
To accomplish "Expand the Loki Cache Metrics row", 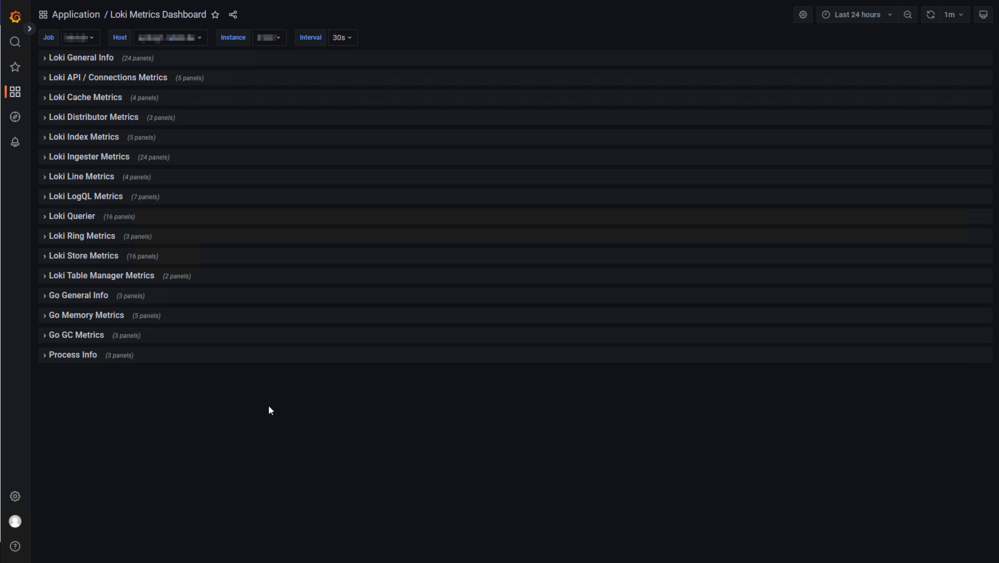I will pos(515,97).
